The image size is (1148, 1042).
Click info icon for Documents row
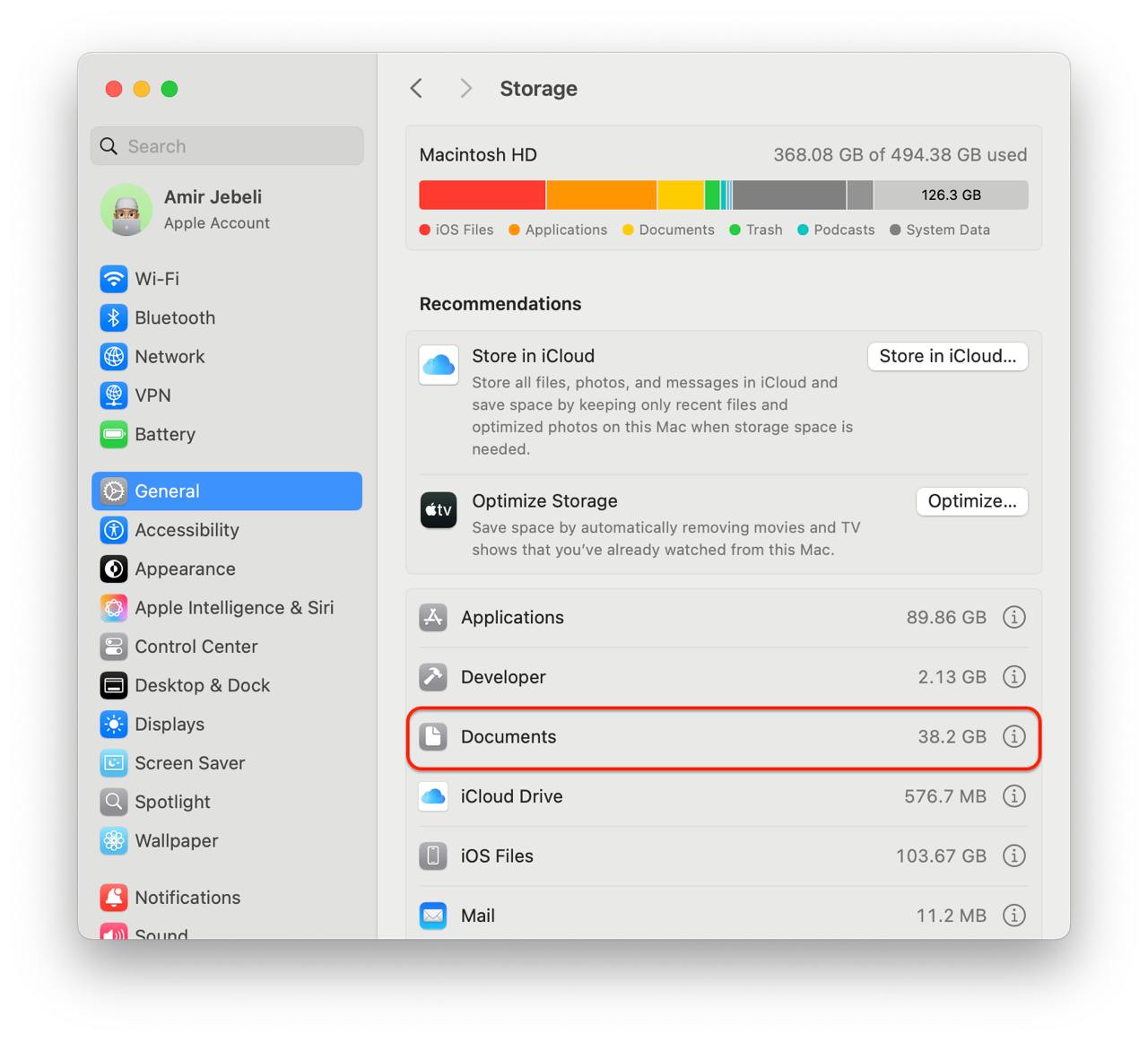[x=1014, y=736]
